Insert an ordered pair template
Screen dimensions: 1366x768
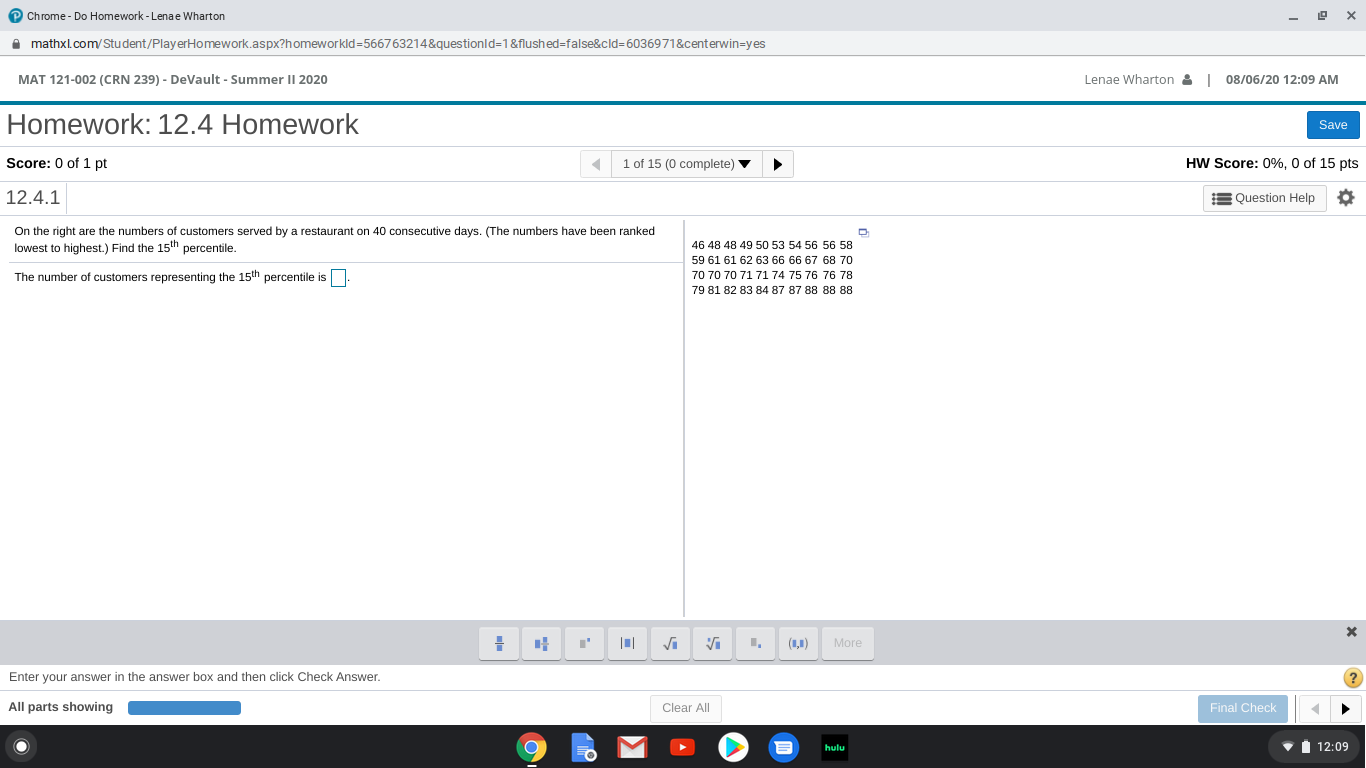798,643
